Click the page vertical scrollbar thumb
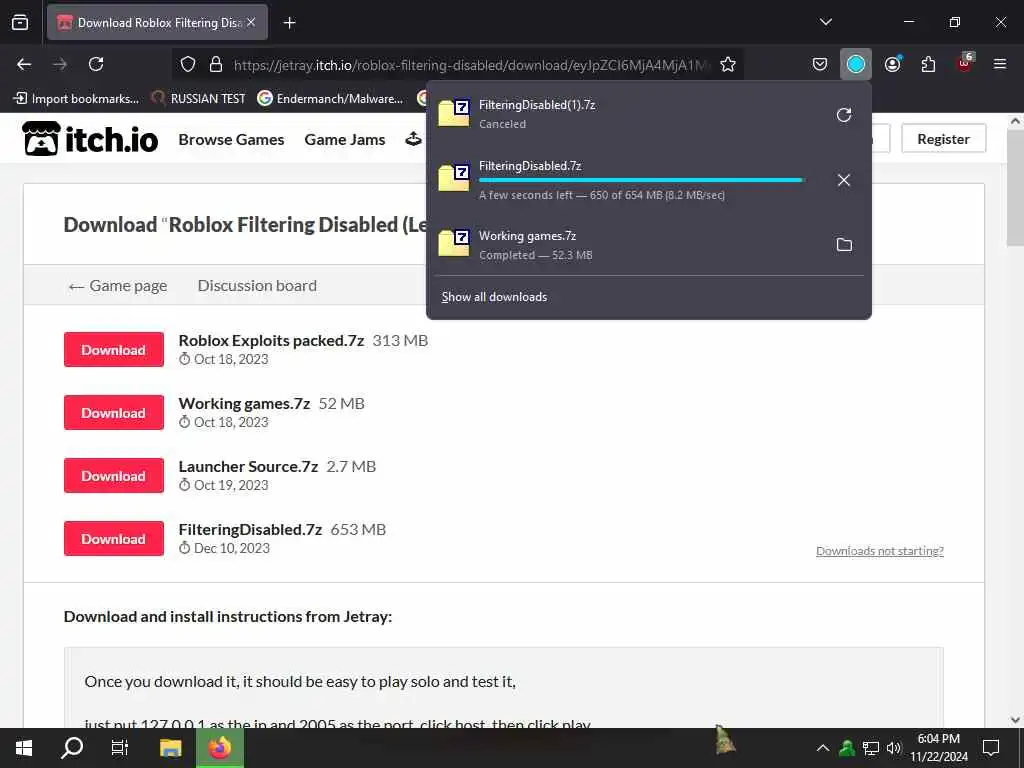1024x768 pixels. coord(1015,188)
